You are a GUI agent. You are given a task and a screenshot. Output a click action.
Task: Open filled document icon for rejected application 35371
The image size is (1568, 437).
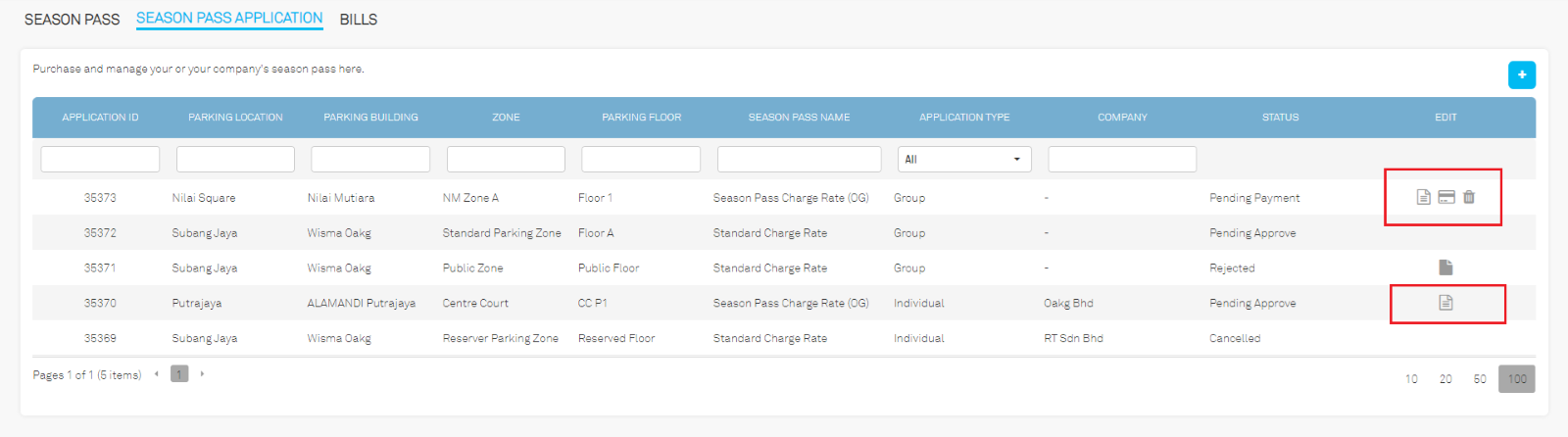1445,267
